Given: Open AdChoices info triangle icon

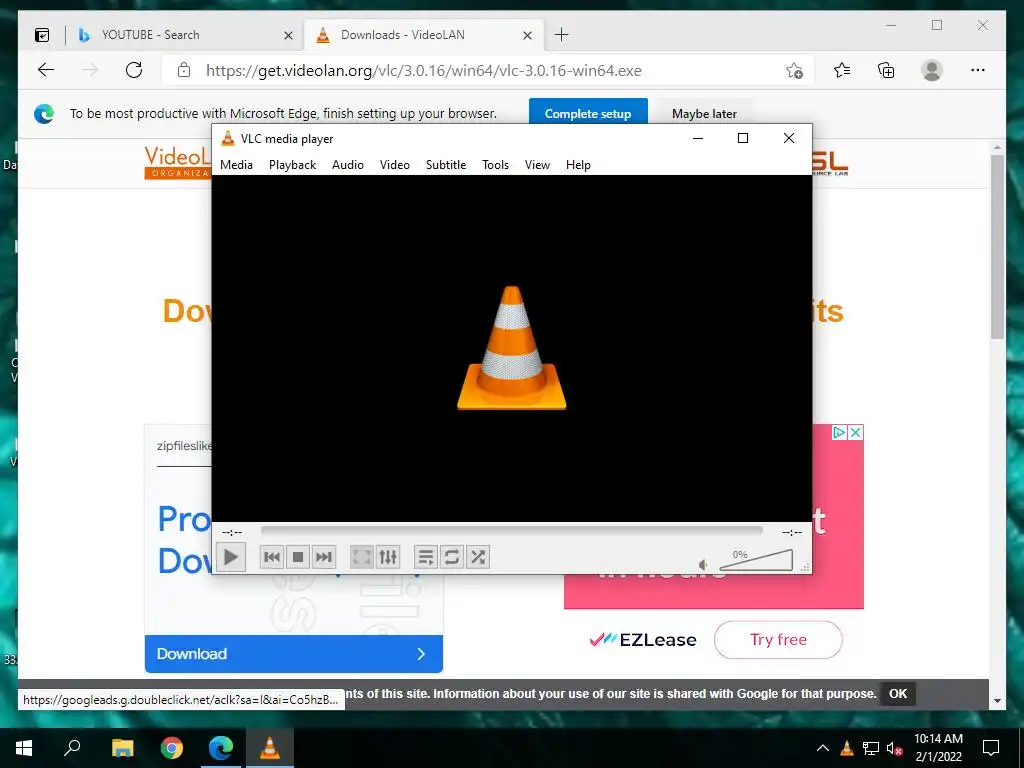Looking at the screenshot, I should (x=840, y=432).
